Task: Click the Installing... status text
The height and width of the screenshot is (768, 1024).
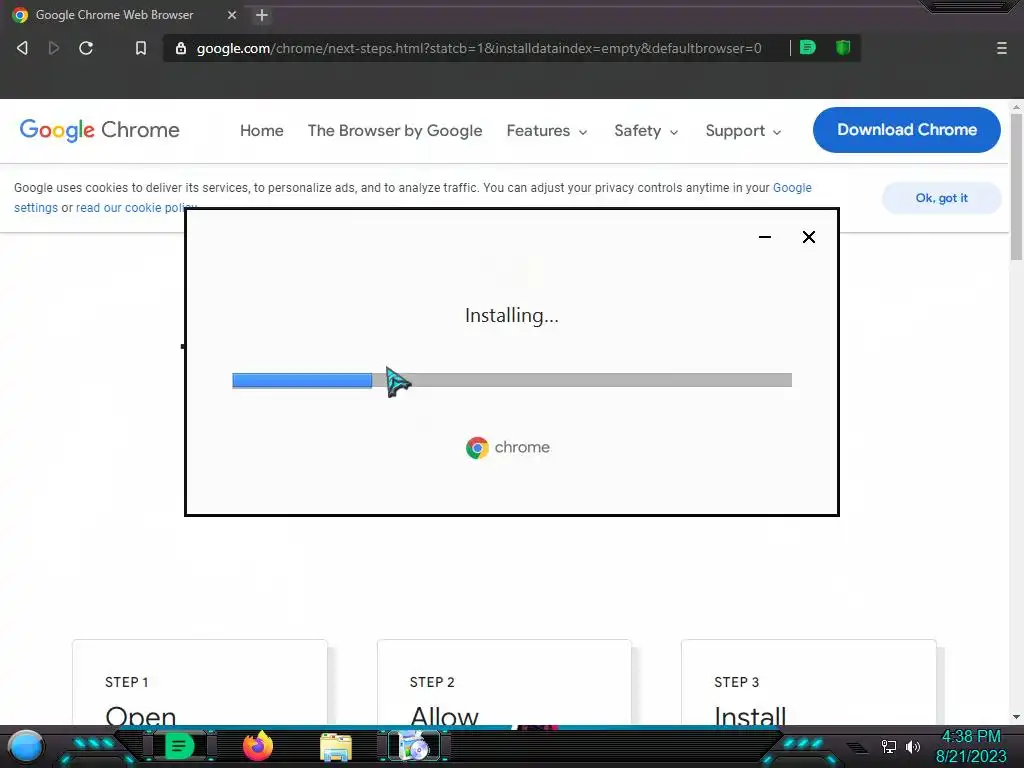Action: click(x=511, y=315)
